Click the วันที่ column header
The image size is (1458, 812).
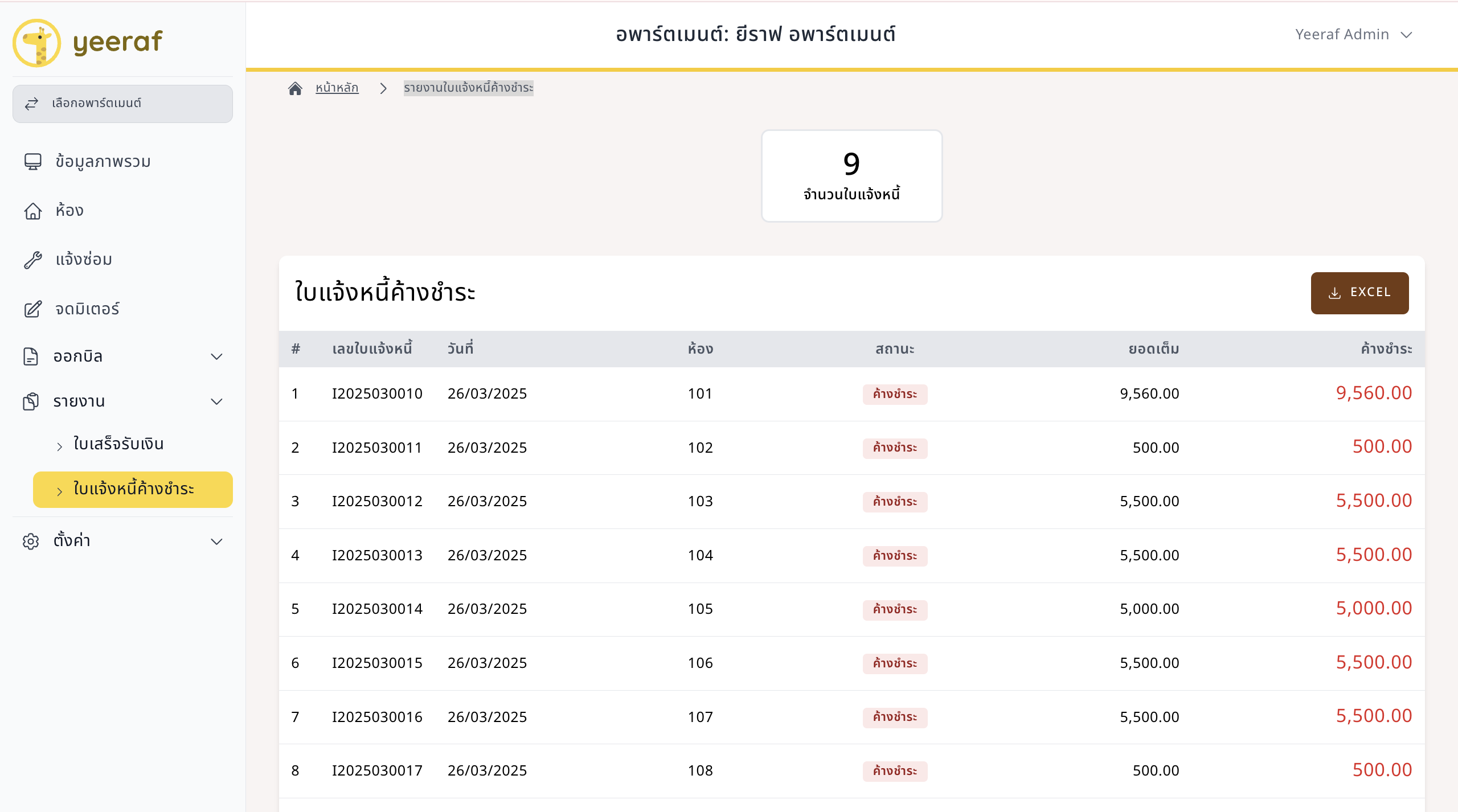(460, 348)
